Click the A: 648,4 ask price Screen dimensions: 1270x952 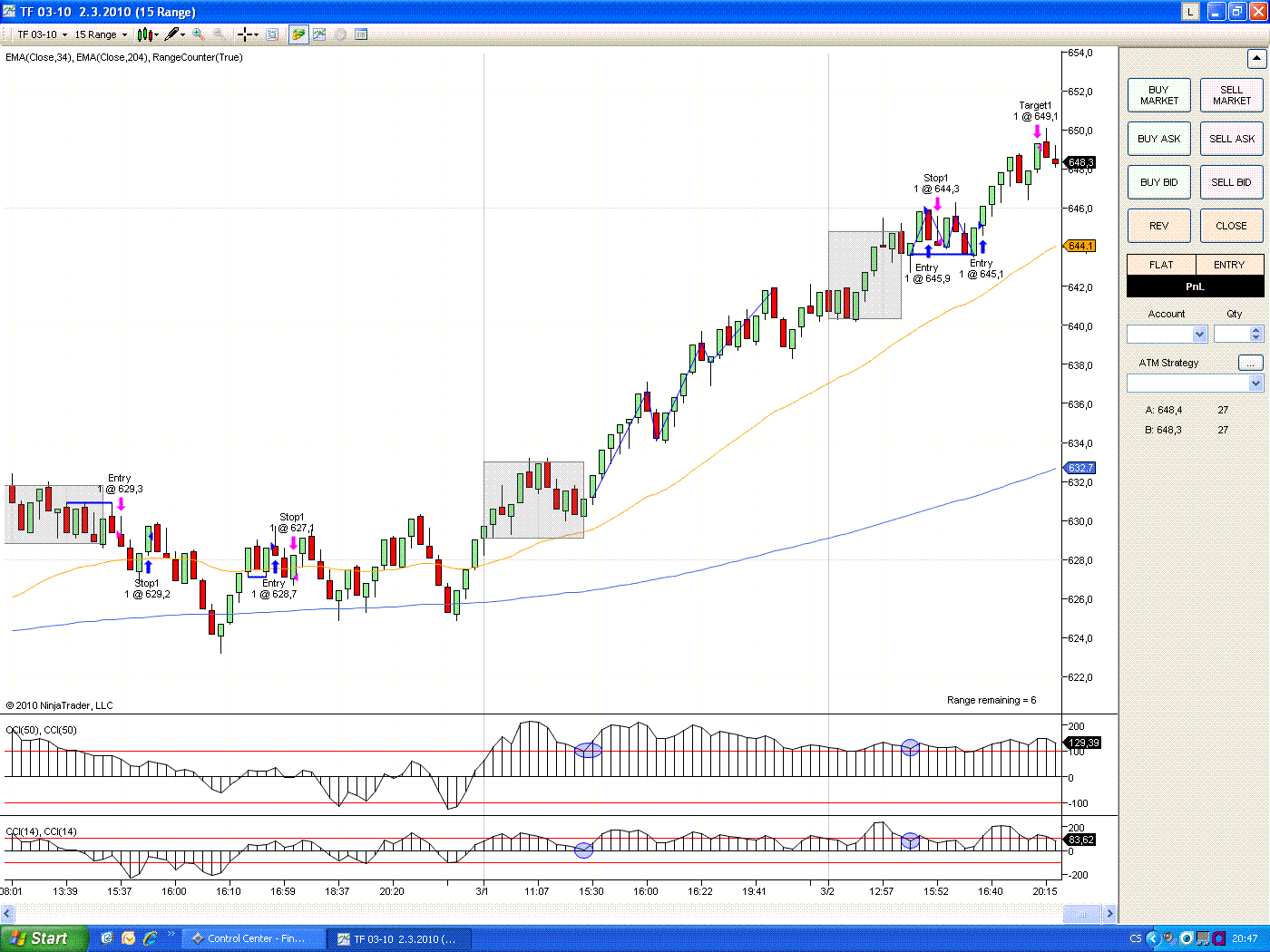pyautogui.click(x=1164, y=410)
